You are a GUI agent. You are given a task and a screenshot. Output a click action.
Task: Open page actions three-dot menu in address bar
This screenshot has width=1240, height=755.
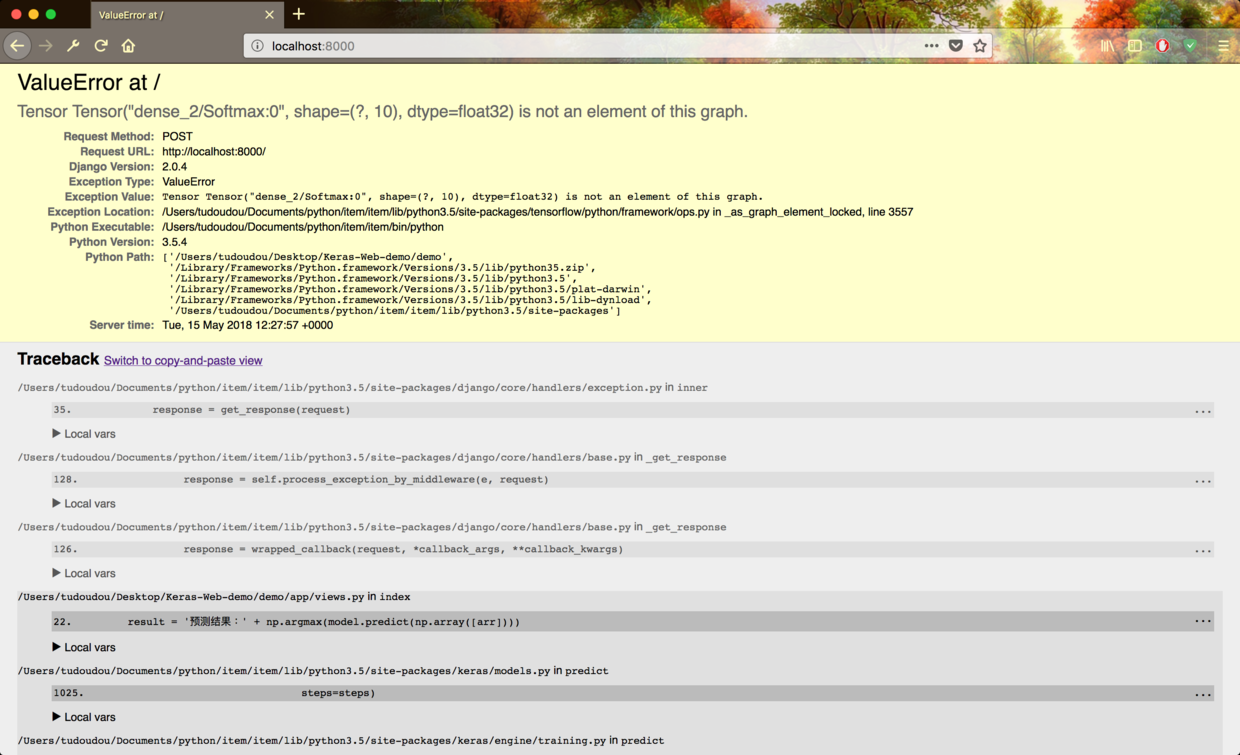click(931, 46)
